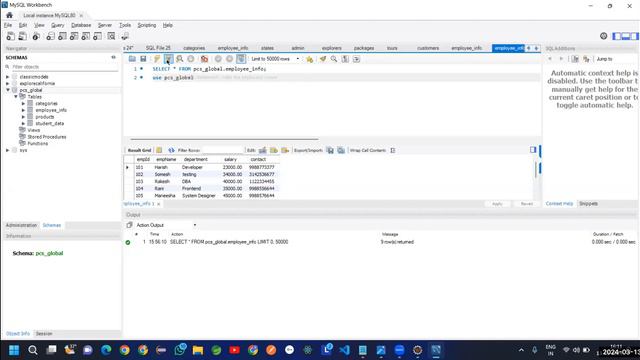The image size is (640, 360).
Task: Open the Scripting menu
Action: [147, 25]
